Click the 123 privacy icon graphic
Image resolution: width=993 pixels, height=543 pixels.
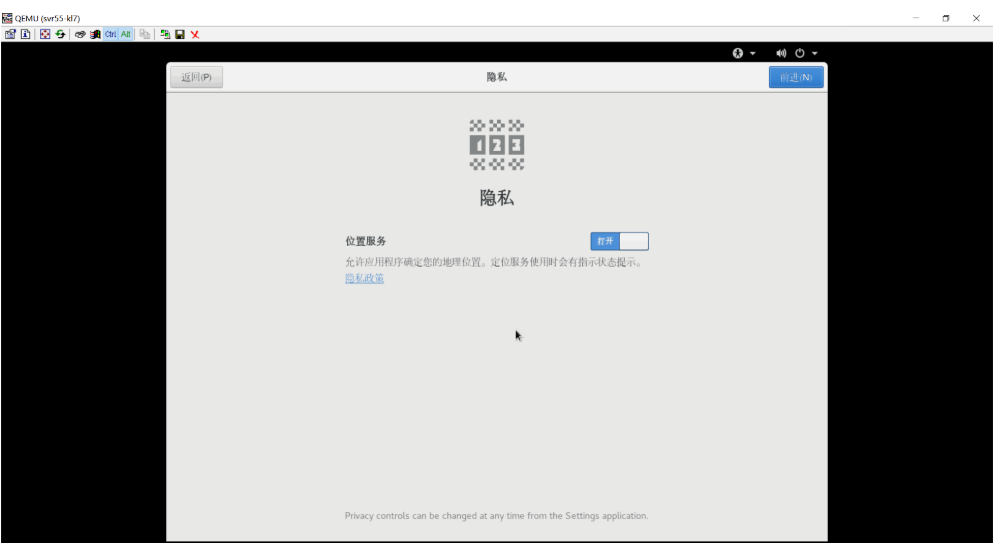[x=496, y=145]
